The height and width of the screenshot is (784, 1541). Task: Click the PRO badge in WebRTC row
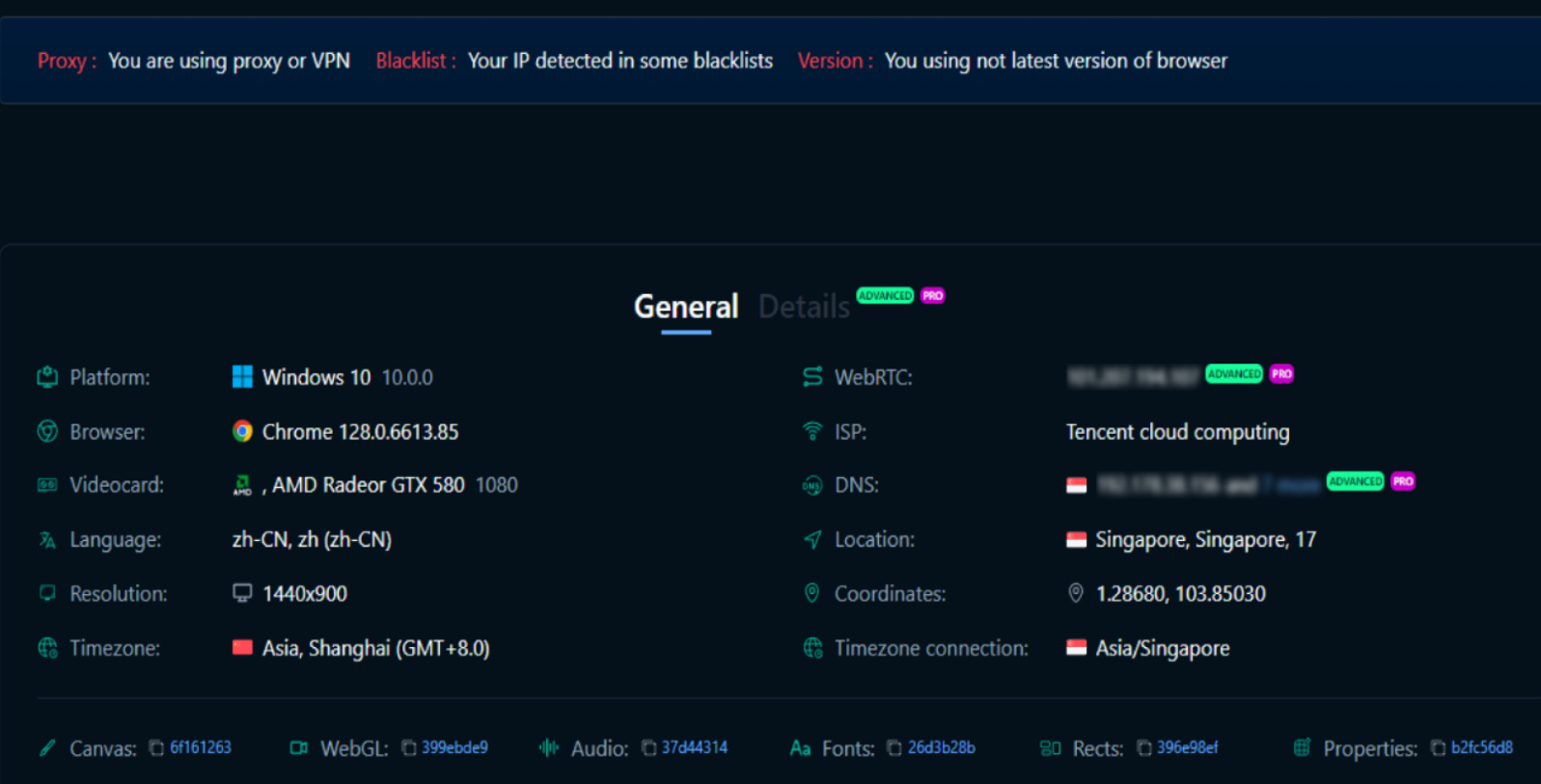tap(1281, 374)
